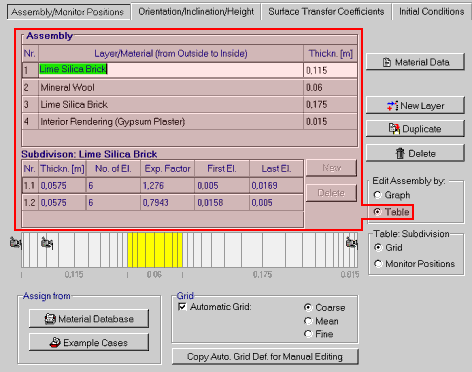Open Example Cases
Image resolution: width=472 pixels, height=372 pixels.
coord(89,343)
